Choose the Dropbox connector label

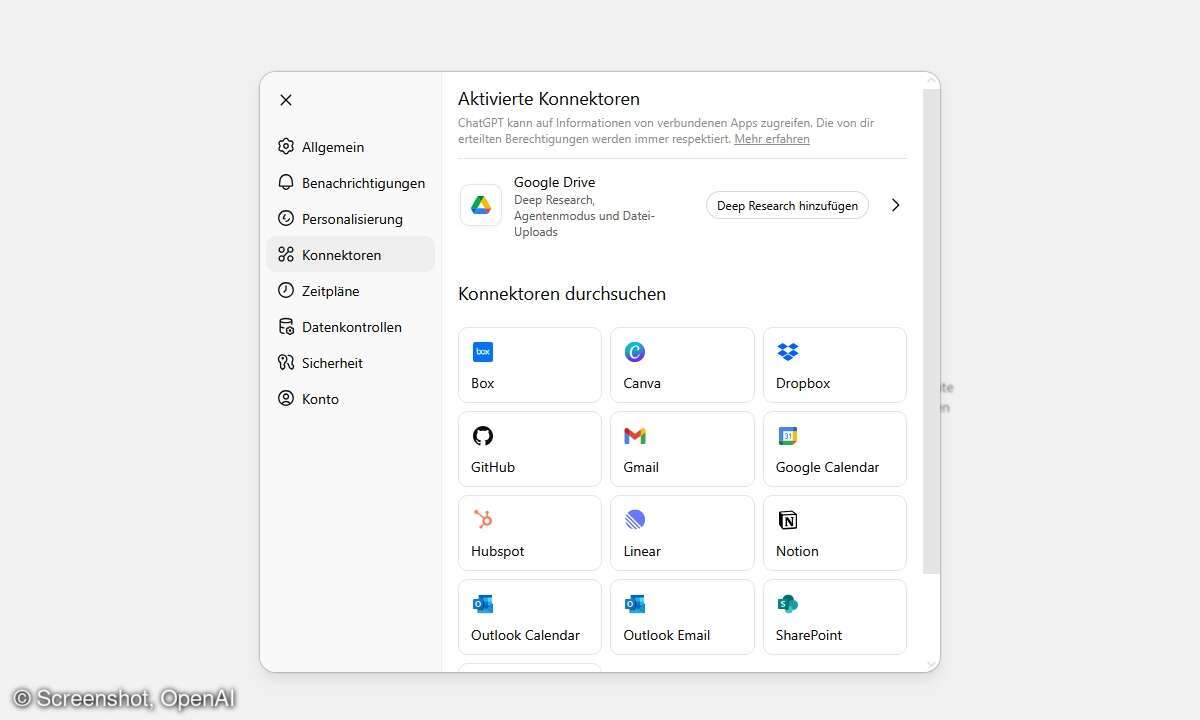pos(803,383)
